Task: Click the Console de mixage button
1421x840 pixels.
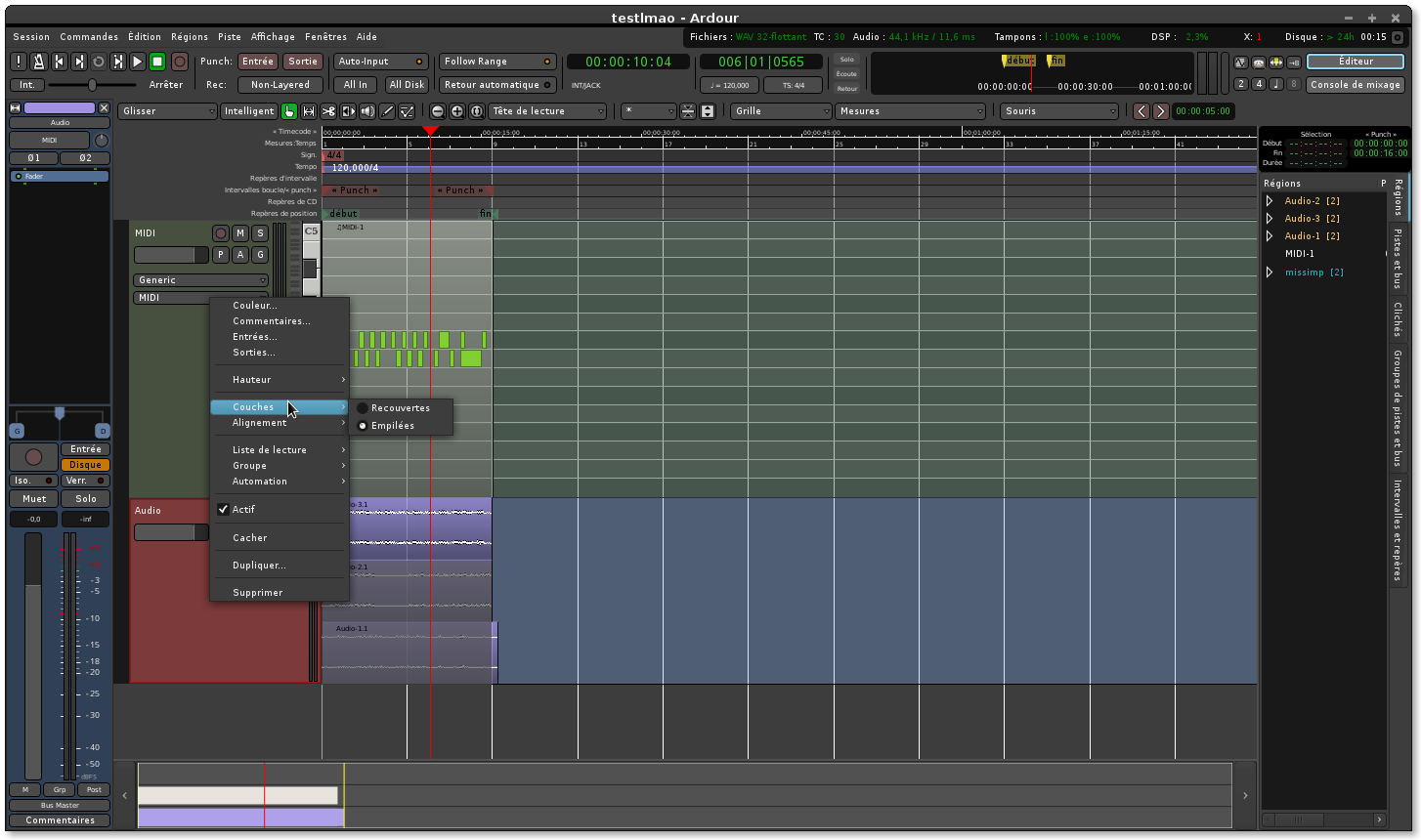Action: pos(1356,85)
